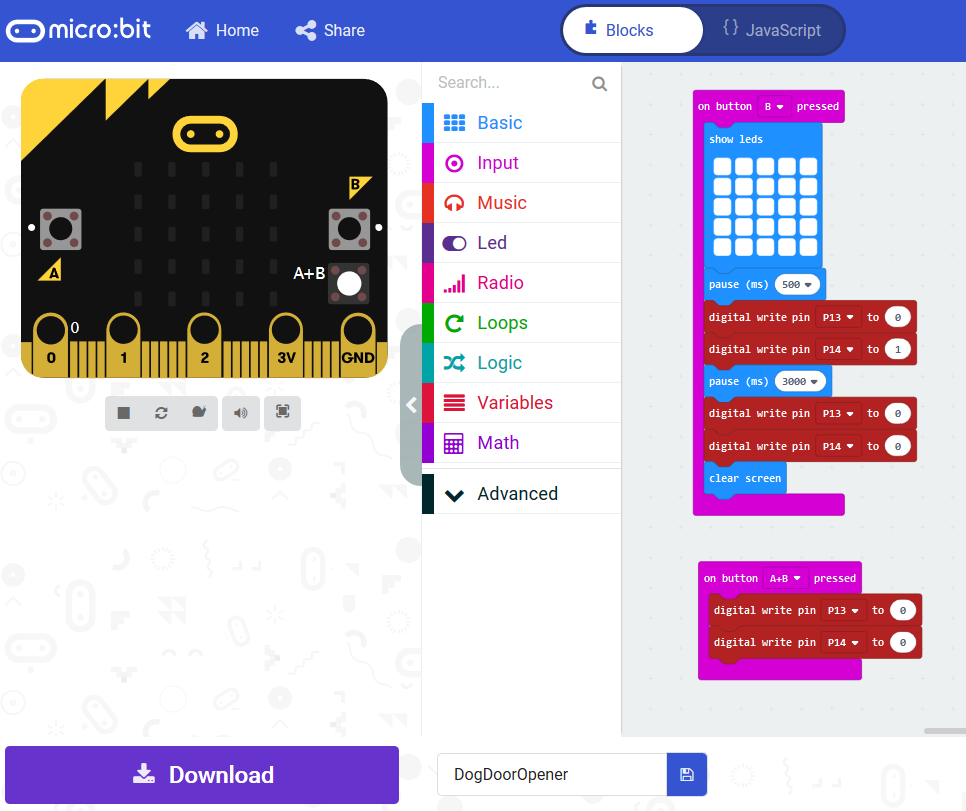Open the Music blocks category

coord(521,203)
